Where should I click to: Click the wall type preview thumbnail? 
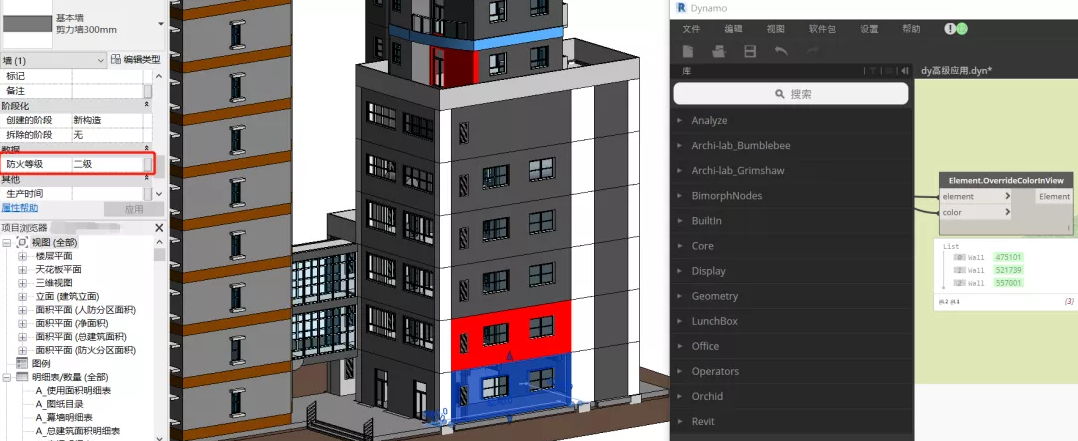tap(28, 25)
